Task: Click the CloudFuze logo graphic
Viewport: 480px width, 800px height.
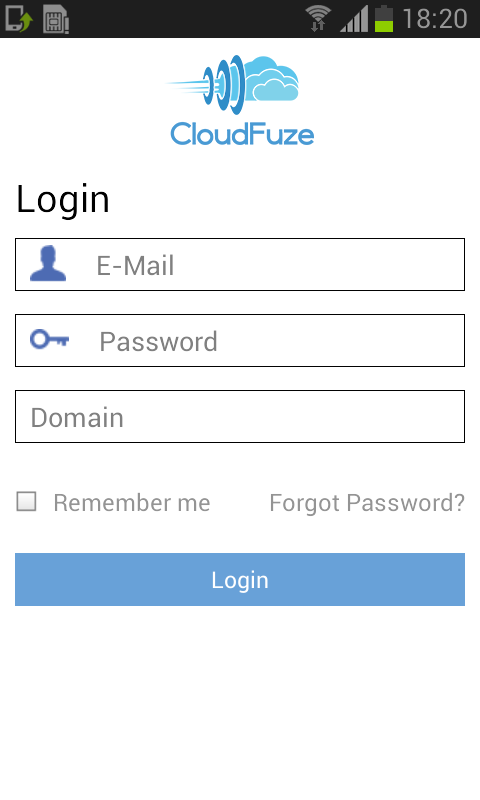Action: (240, 101)
